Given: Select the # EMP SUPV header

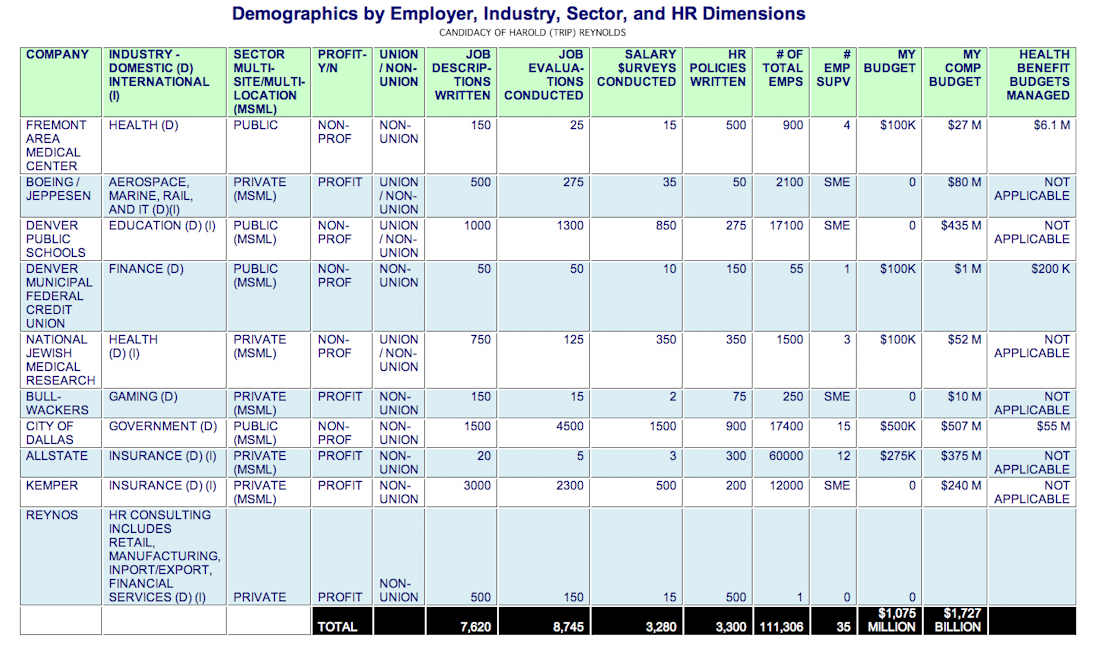Looking at the screenshot, I should (x=833, y=82).
